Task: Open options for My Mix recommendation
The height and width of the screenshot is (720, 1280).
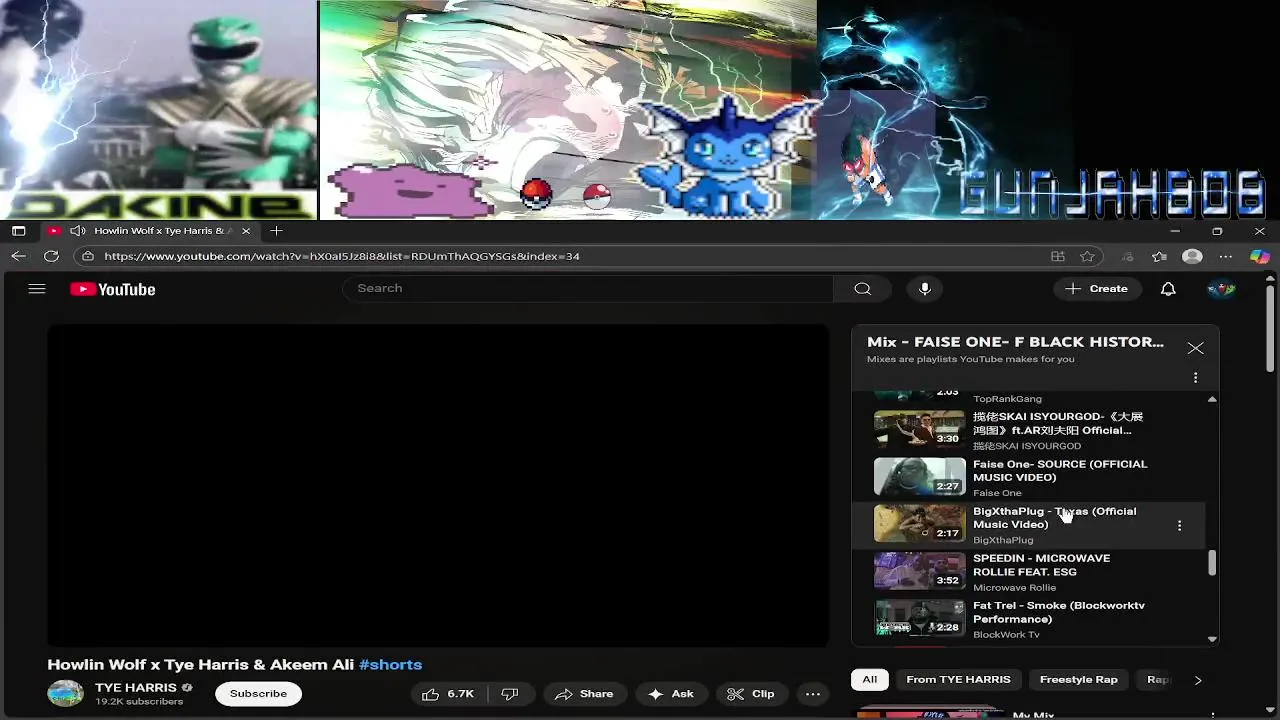Action: 1213,714
